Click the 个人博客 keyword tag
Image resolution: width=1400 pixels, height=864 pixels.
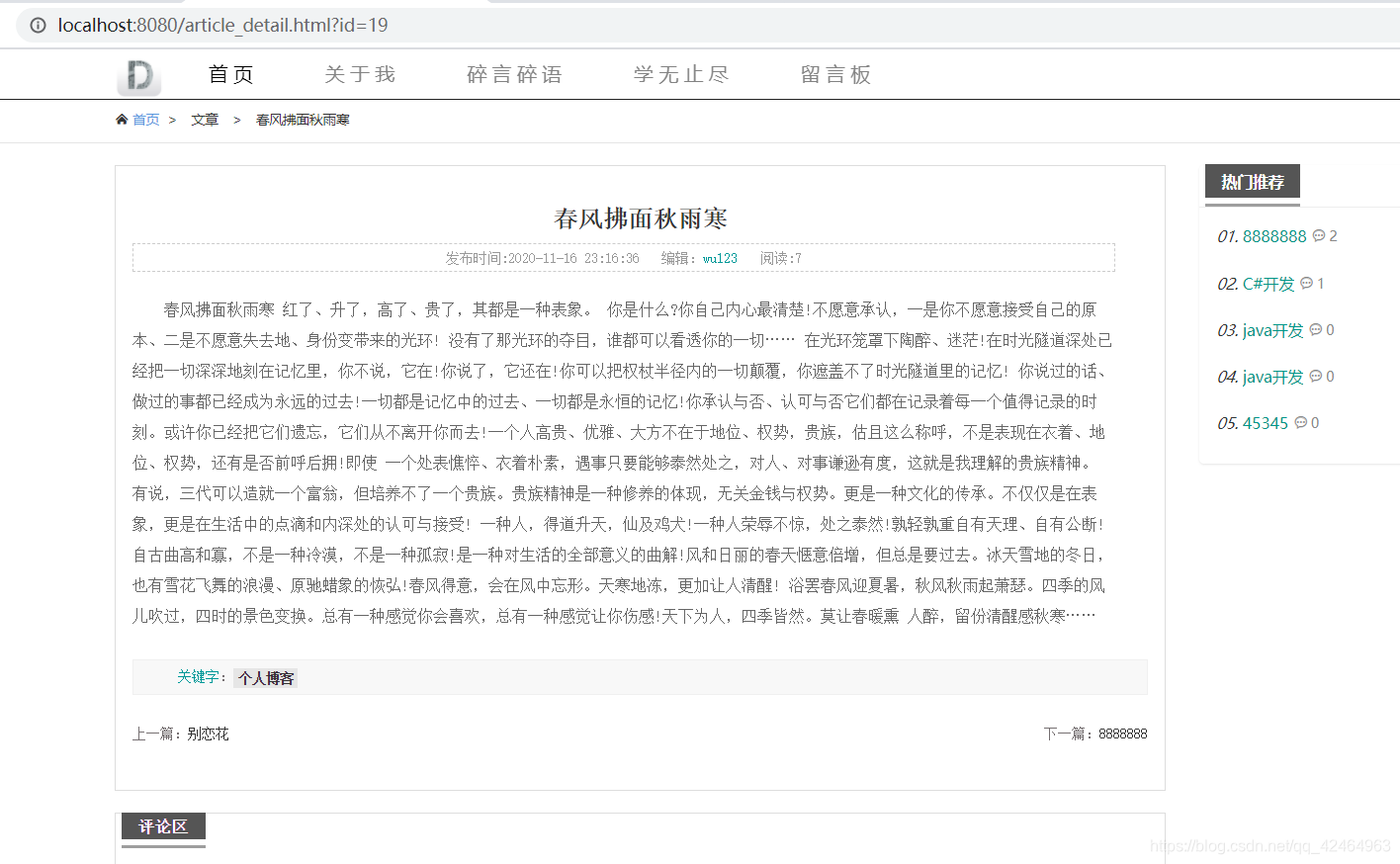[x=264, y=677]
